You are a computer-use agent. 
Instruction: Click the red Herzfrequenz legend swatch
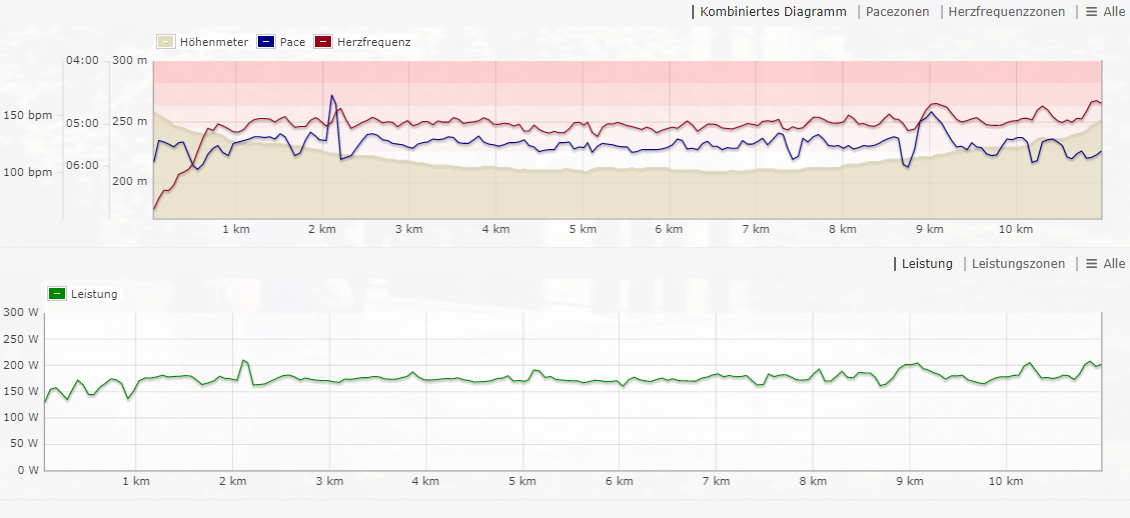tap(323, 42)
